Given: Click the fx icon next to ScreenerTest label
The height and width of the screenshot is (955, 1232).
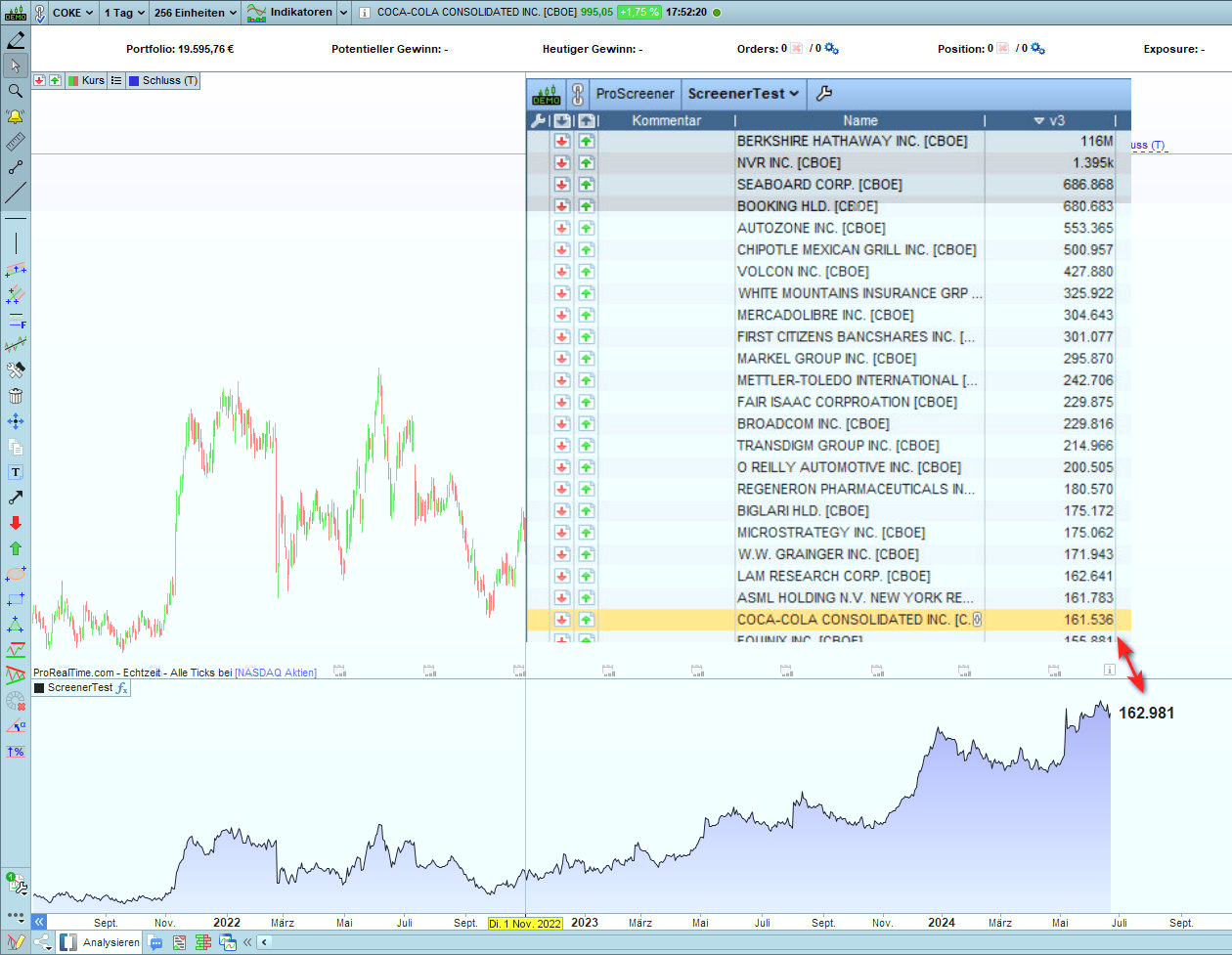Looking at the screenshot, I should point(122,688).
